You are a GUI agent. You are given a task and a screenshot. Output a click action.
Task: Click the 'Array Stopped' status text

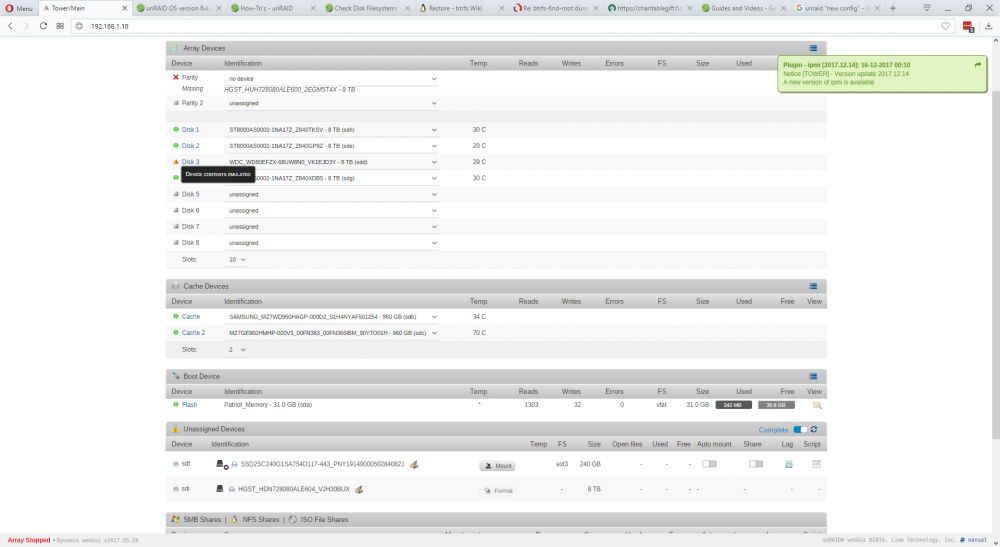click(29, 540)
